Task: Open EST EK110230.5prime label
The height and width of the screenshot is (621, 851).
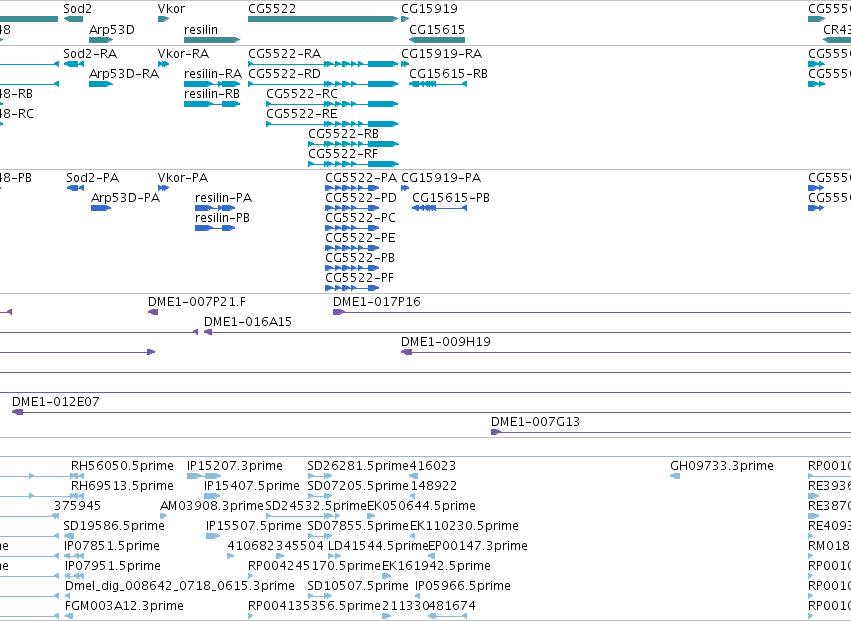Action: (x=465, y=527)
